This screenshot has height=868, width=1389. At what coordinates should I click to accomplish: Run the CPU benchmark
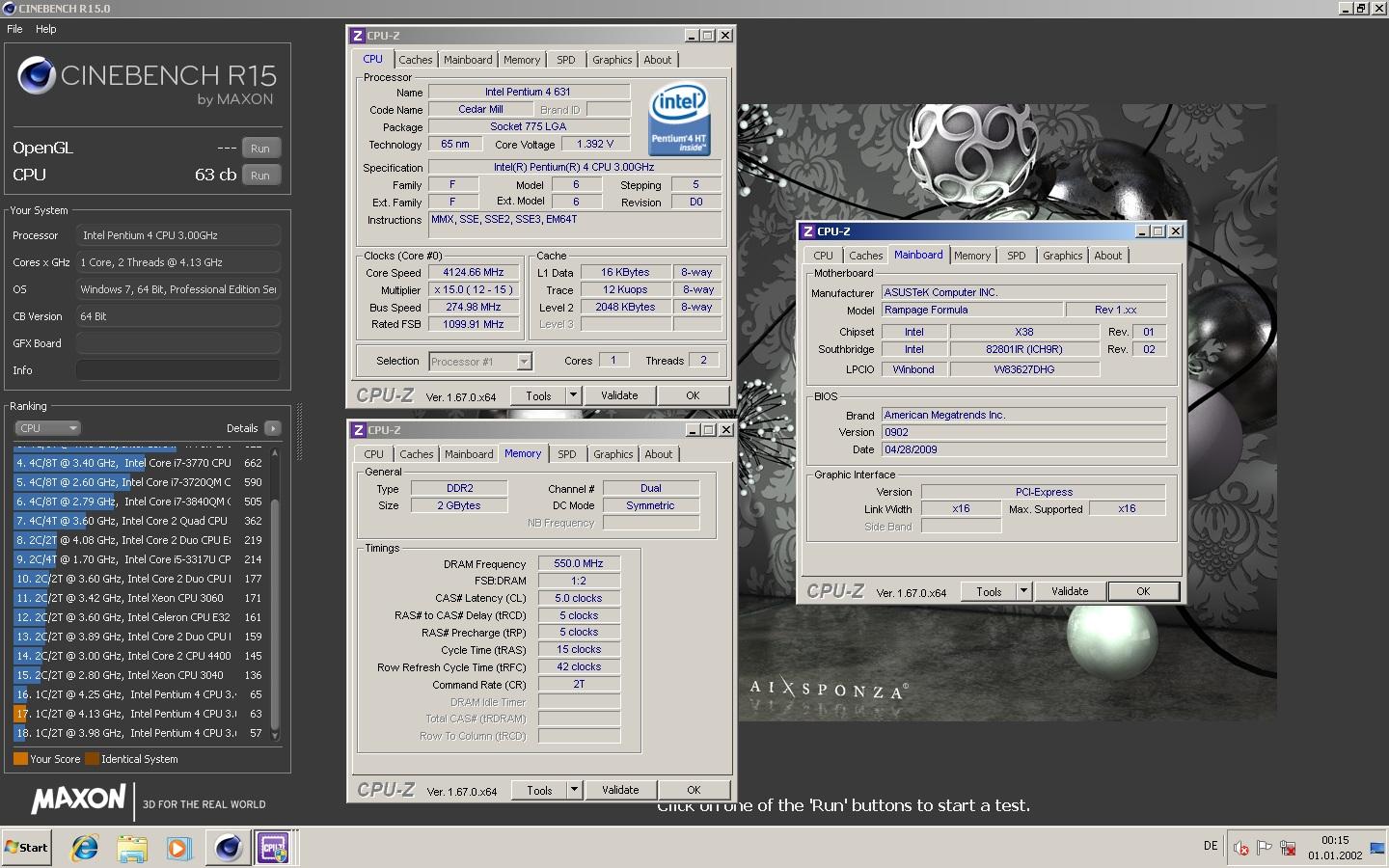260,176
